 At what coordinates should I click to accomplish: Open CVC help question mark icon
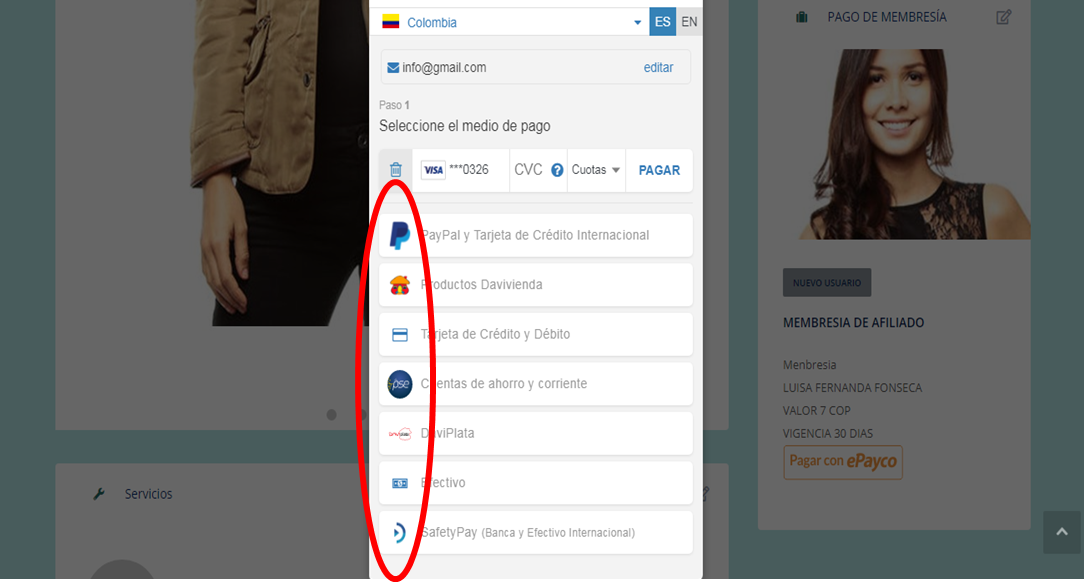(557, 170)
